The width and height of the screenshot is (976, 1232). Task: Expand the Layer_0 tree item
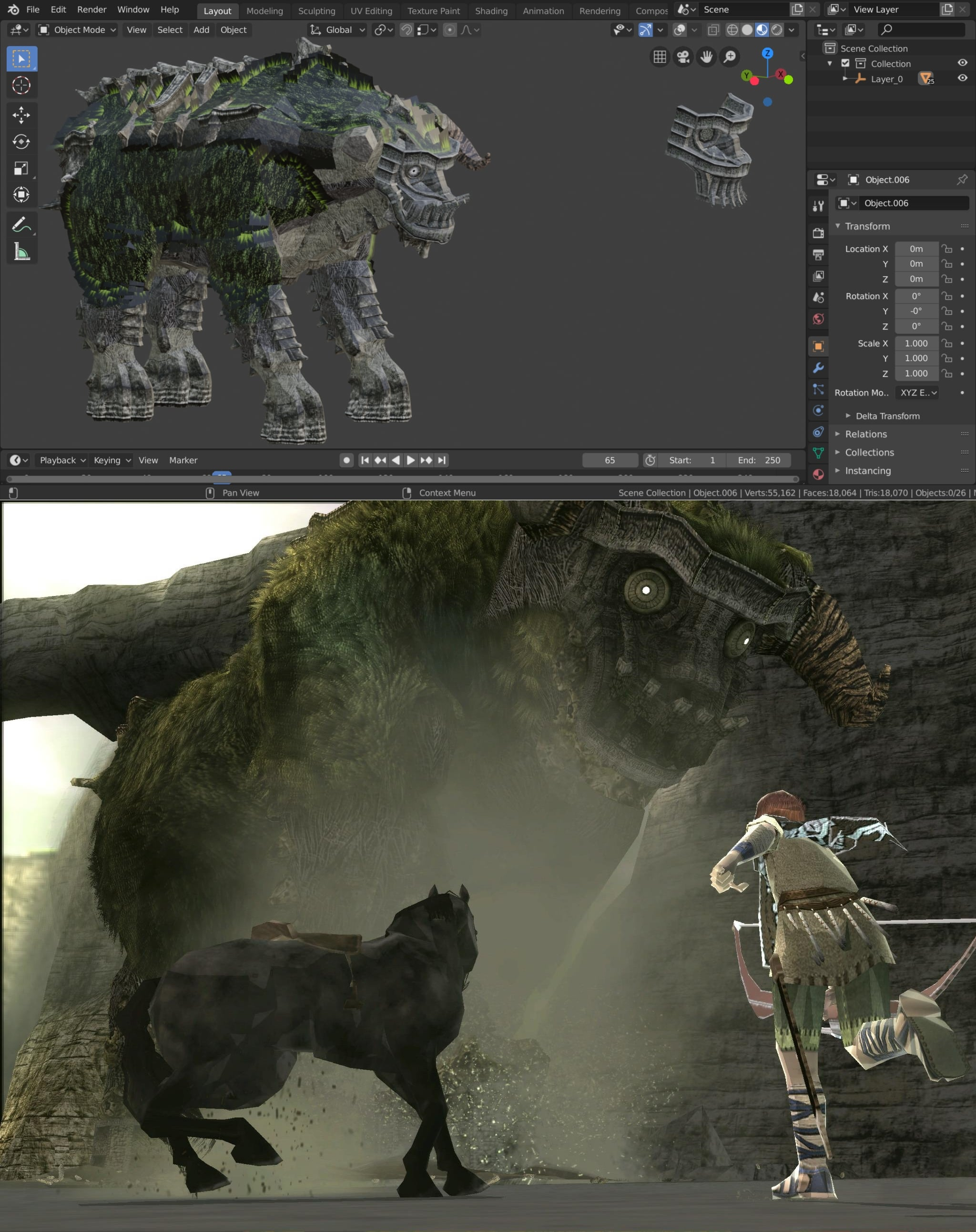[x=845, y=78]
